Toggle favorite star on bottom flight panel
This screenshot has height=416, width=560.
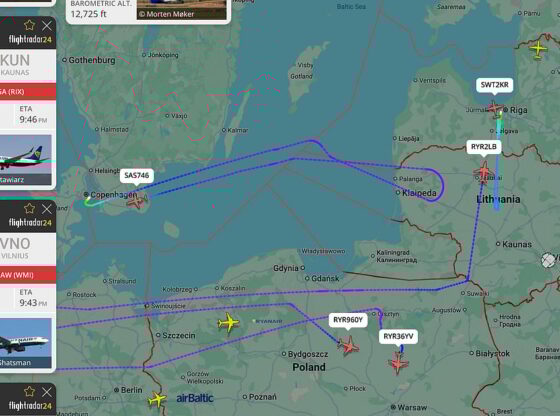point(29,392)
